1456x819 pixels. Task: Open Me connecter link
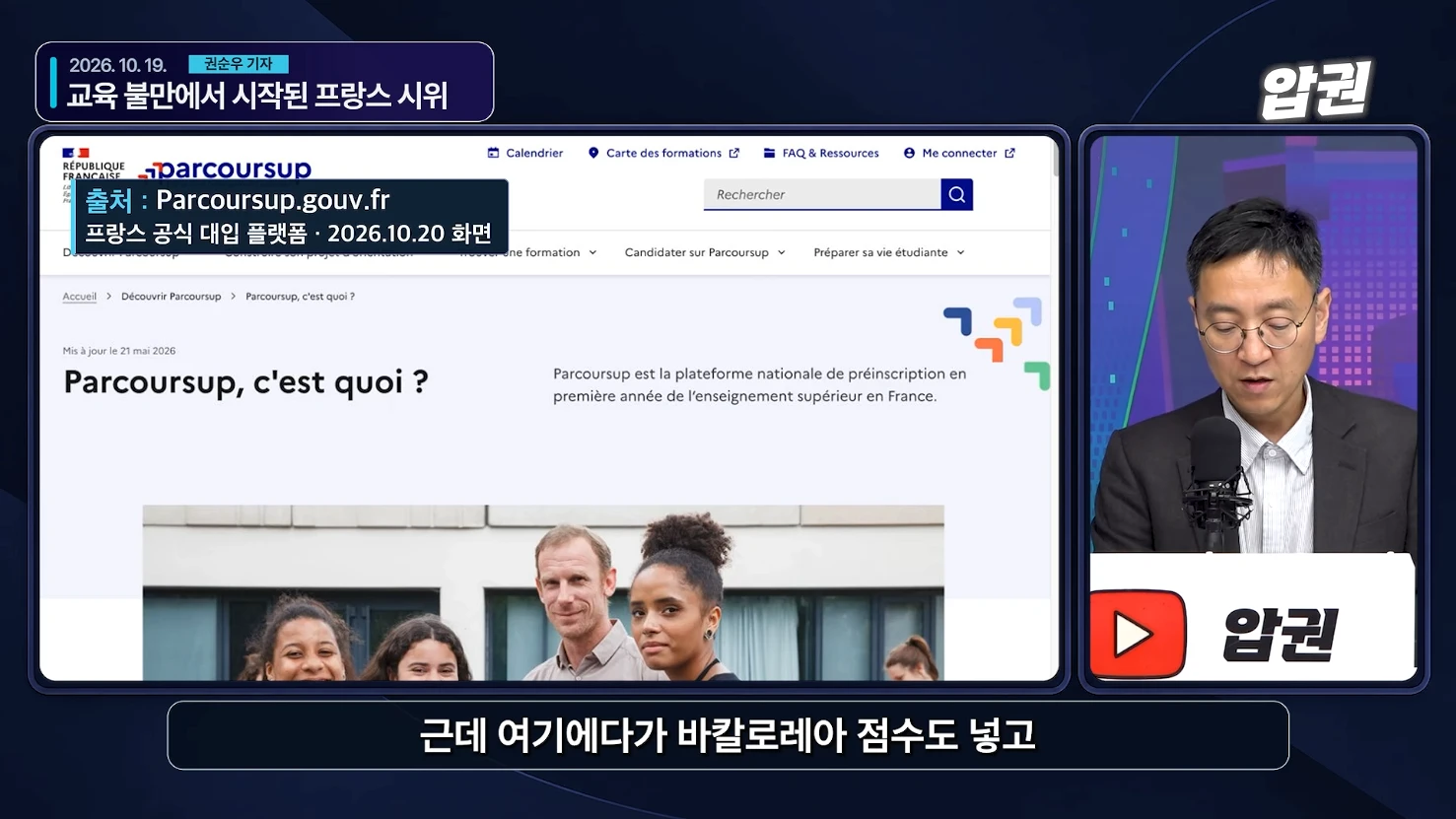959,153
